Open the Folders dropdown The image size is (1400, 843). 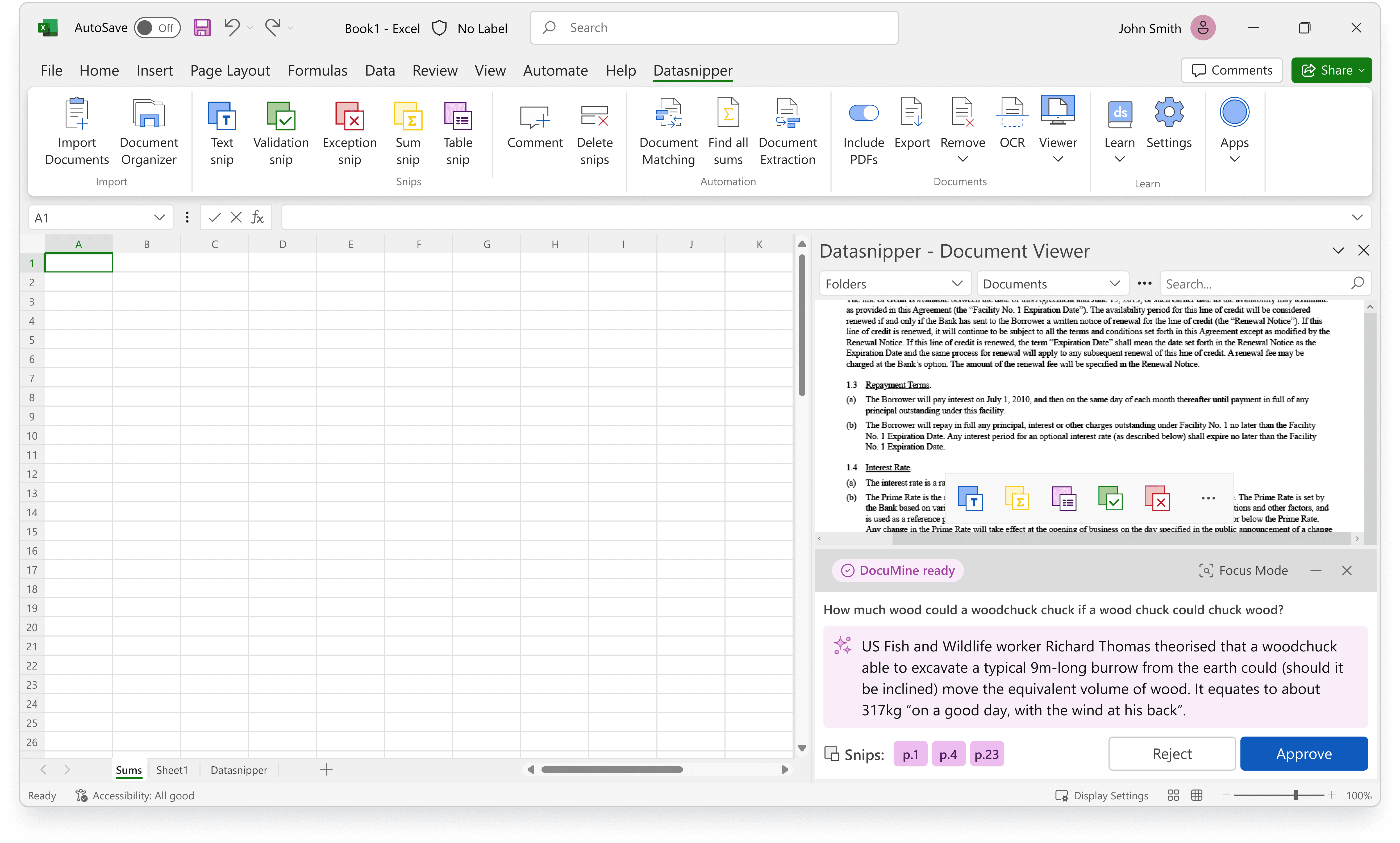[894, 283]
